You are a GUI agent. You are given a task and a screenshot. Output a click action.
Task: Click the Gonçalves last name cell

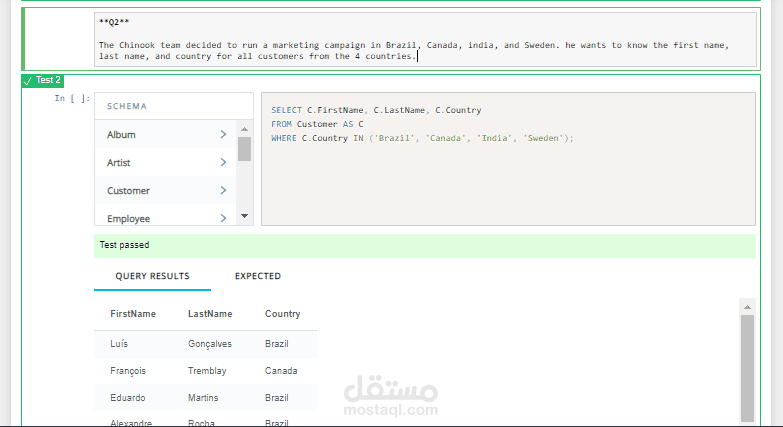pyautogui.click(x=210, y=344)
